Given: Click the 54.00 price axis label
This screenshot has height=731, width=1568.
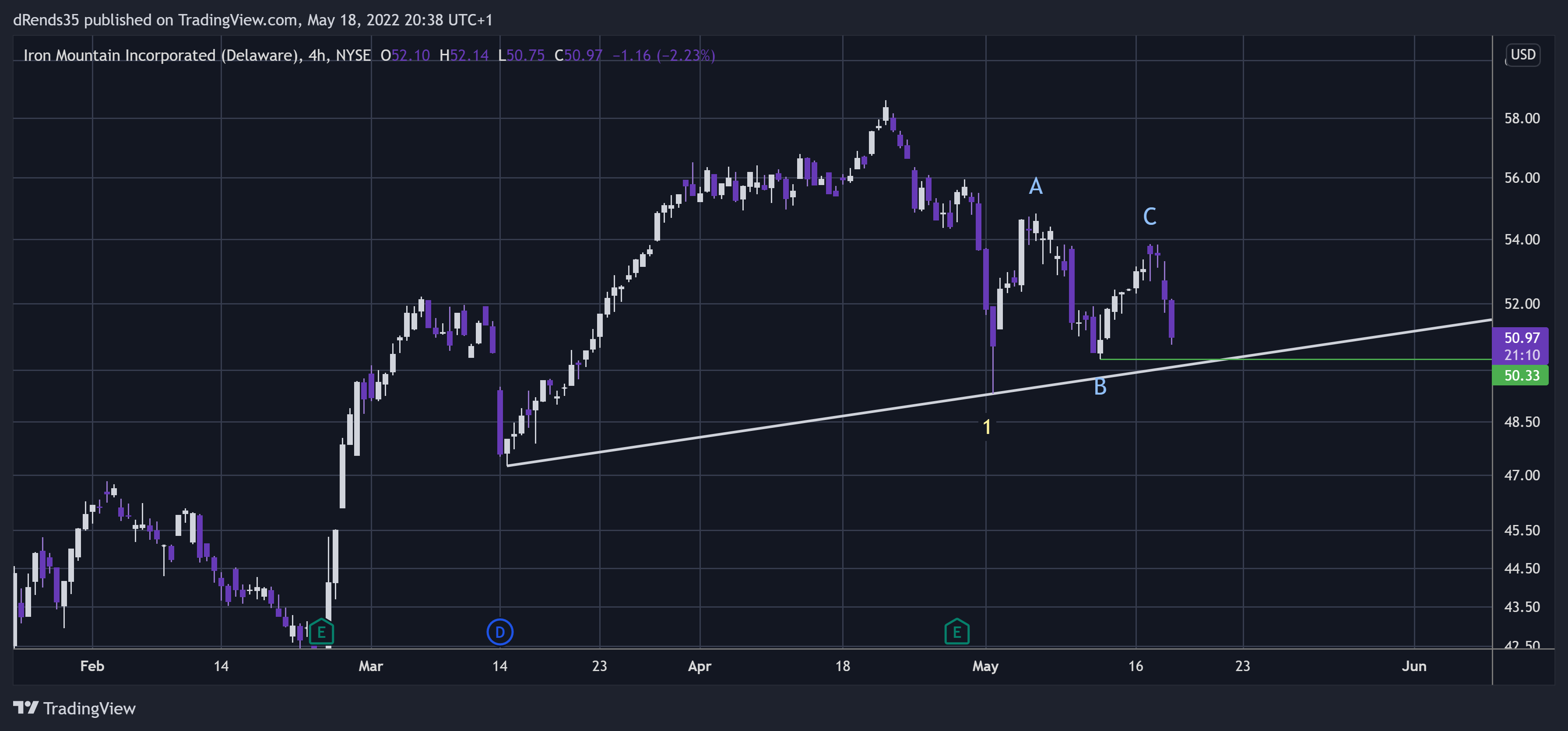Looking at the screenshot, I should (x=1522, y=239).
